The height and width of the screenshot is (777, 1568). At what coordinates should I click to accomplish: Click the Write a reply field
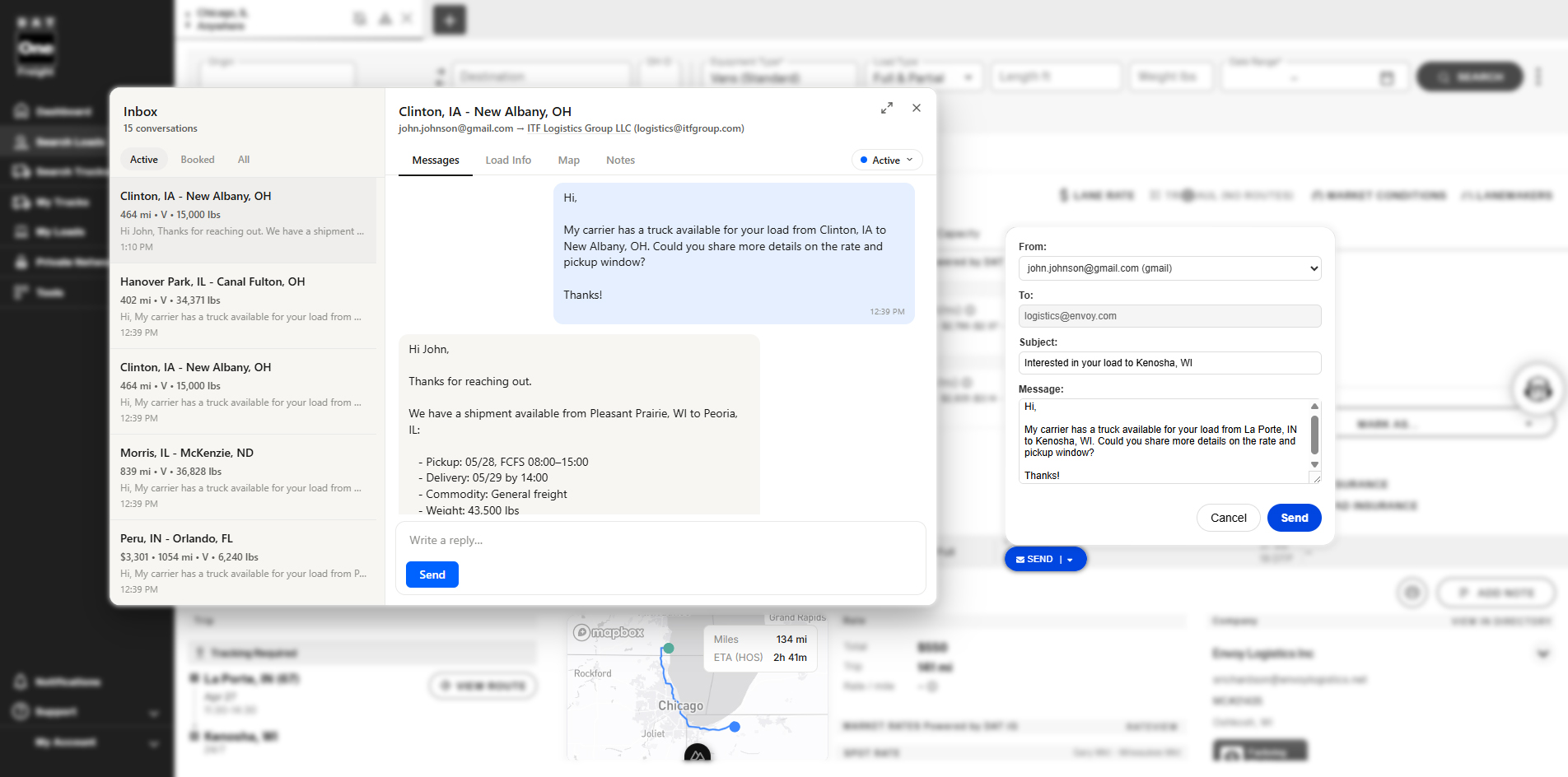tap(659, 540)
